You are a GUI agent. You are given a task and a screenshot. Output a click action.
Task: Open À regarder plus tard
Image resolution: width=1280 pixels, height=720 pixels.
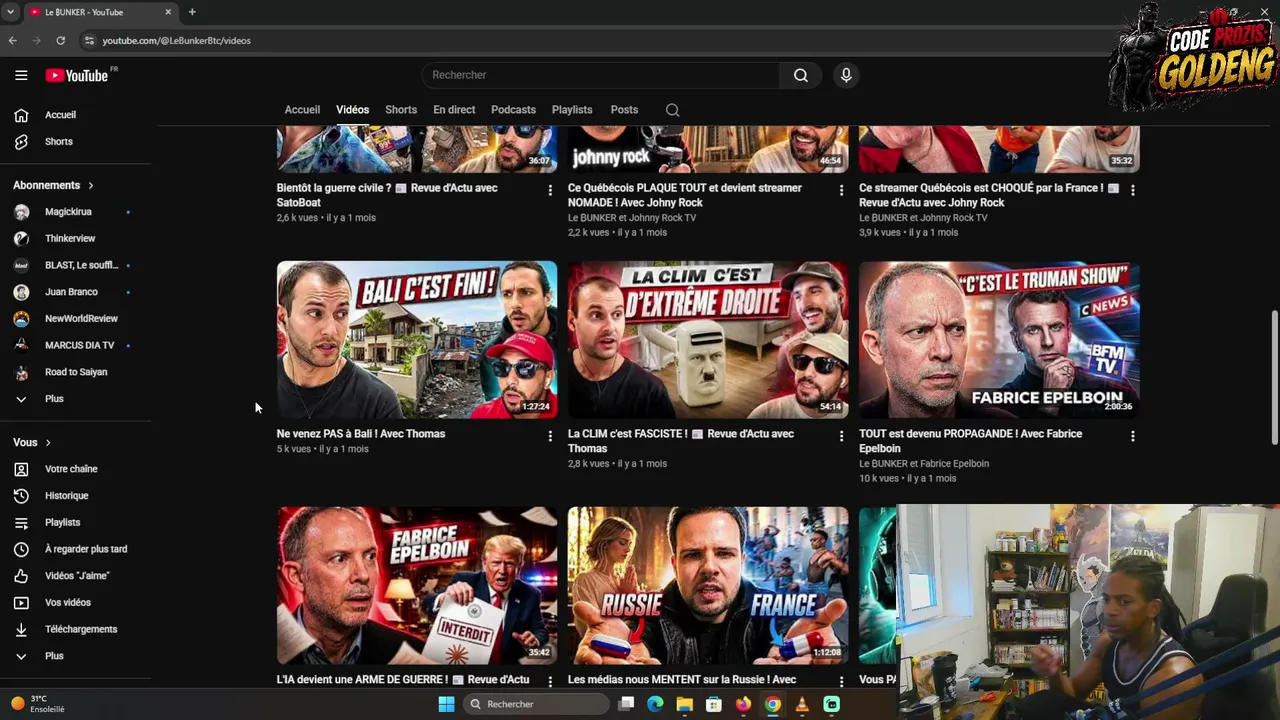point(85,549)
